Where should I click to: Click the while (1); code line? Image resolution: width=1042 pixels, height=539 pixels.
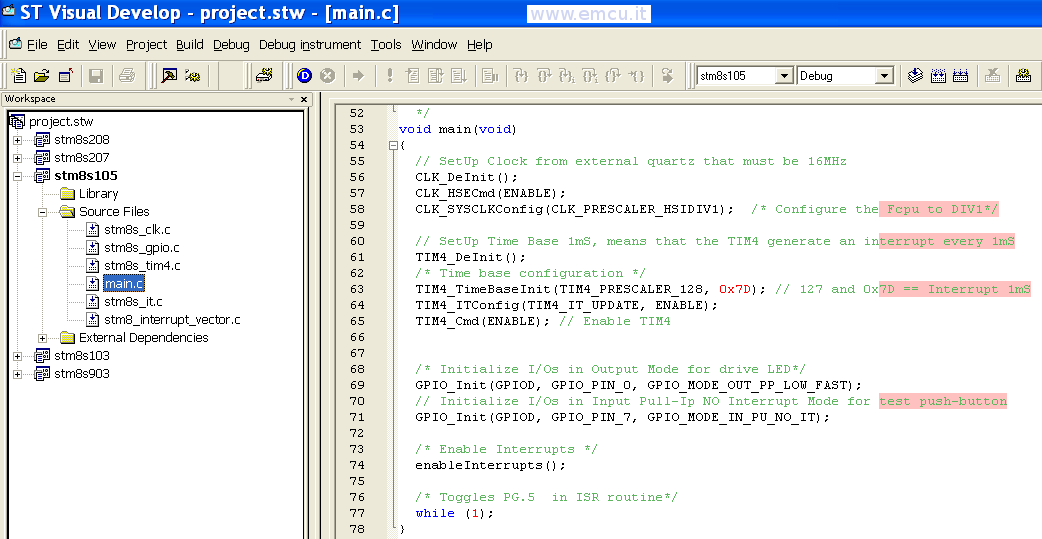(455, 513)
